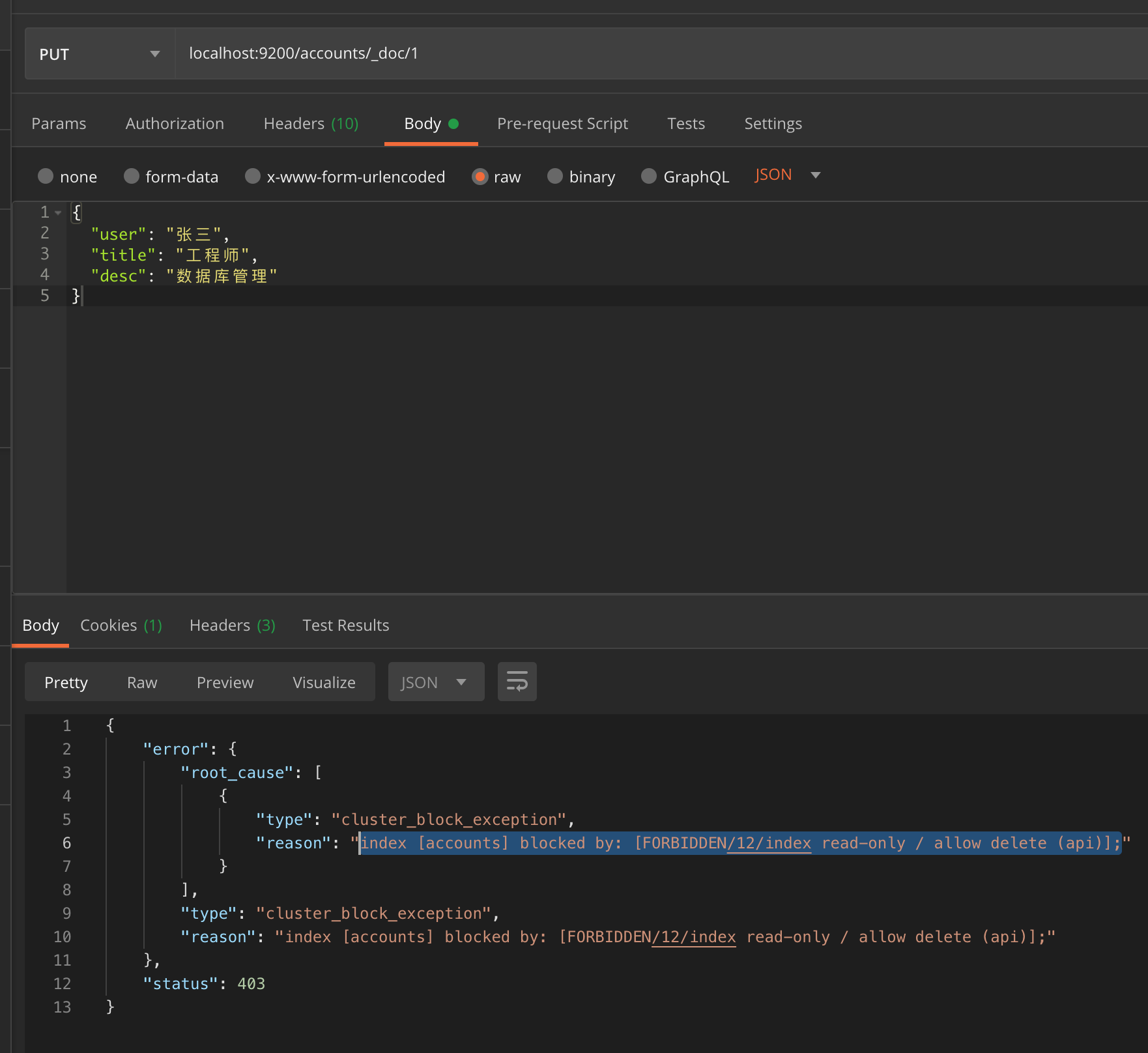Image resolution: width=1148 pixels, height=1053 pixels.
Task: Switch to the Tests tab
Action: click(685, 123)
